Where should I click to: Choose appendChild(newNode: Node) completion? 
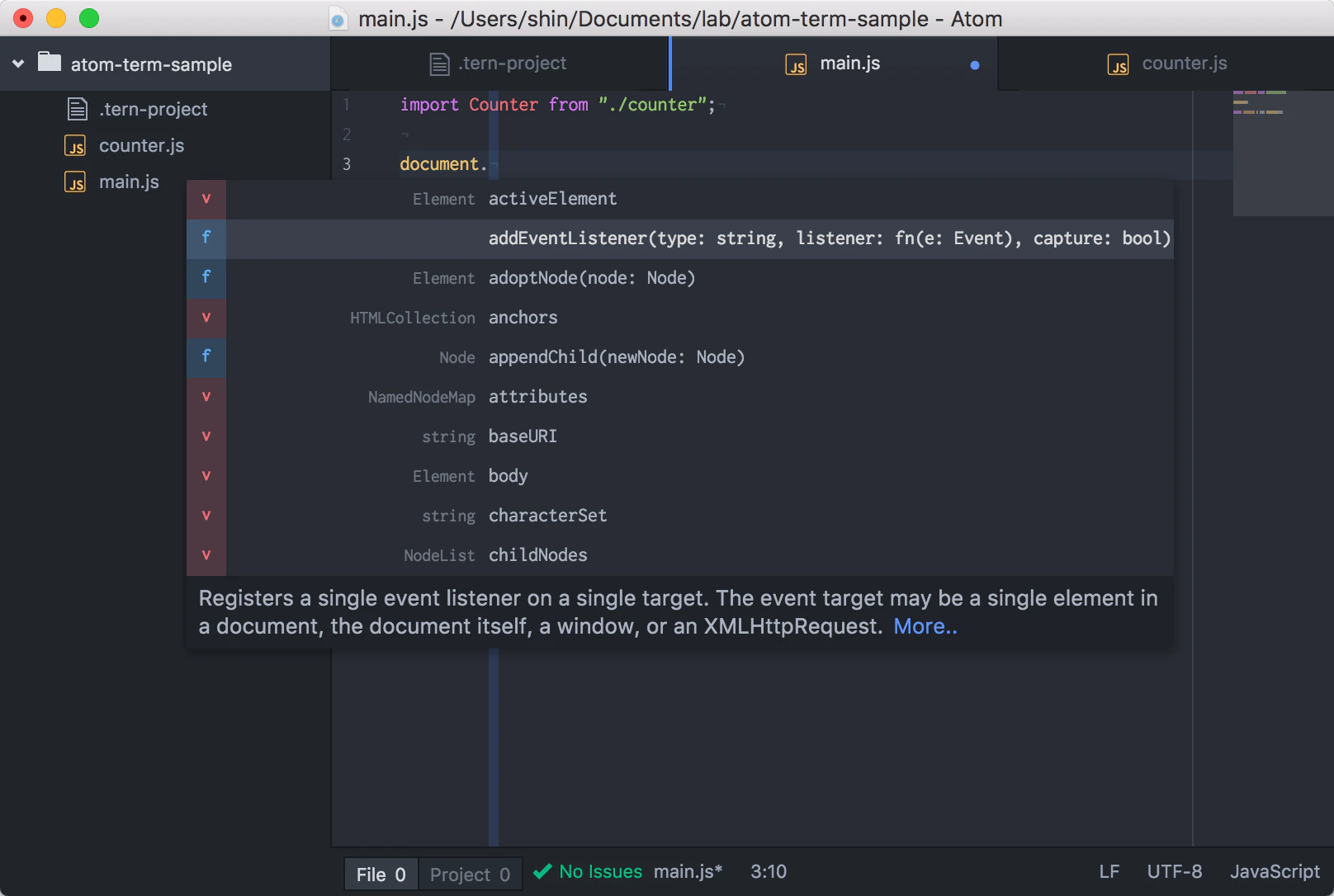click(x=680, y=357)
